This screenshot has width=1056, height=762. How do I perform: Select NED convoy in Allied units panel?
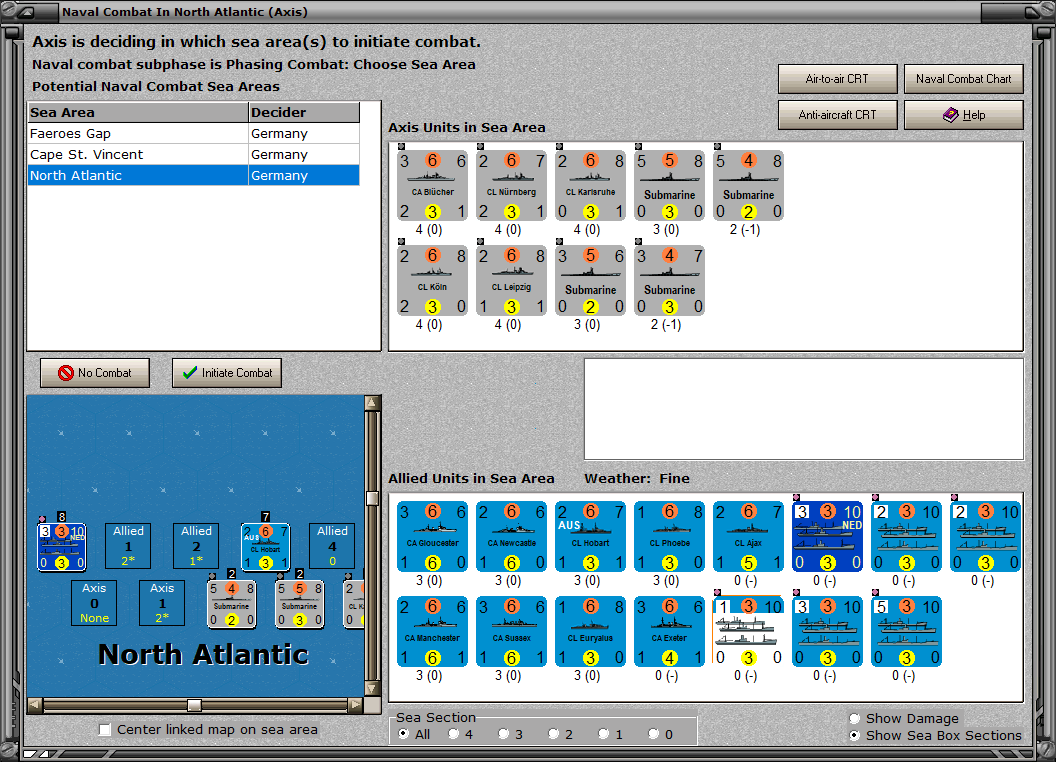click(x=827, y=536)
